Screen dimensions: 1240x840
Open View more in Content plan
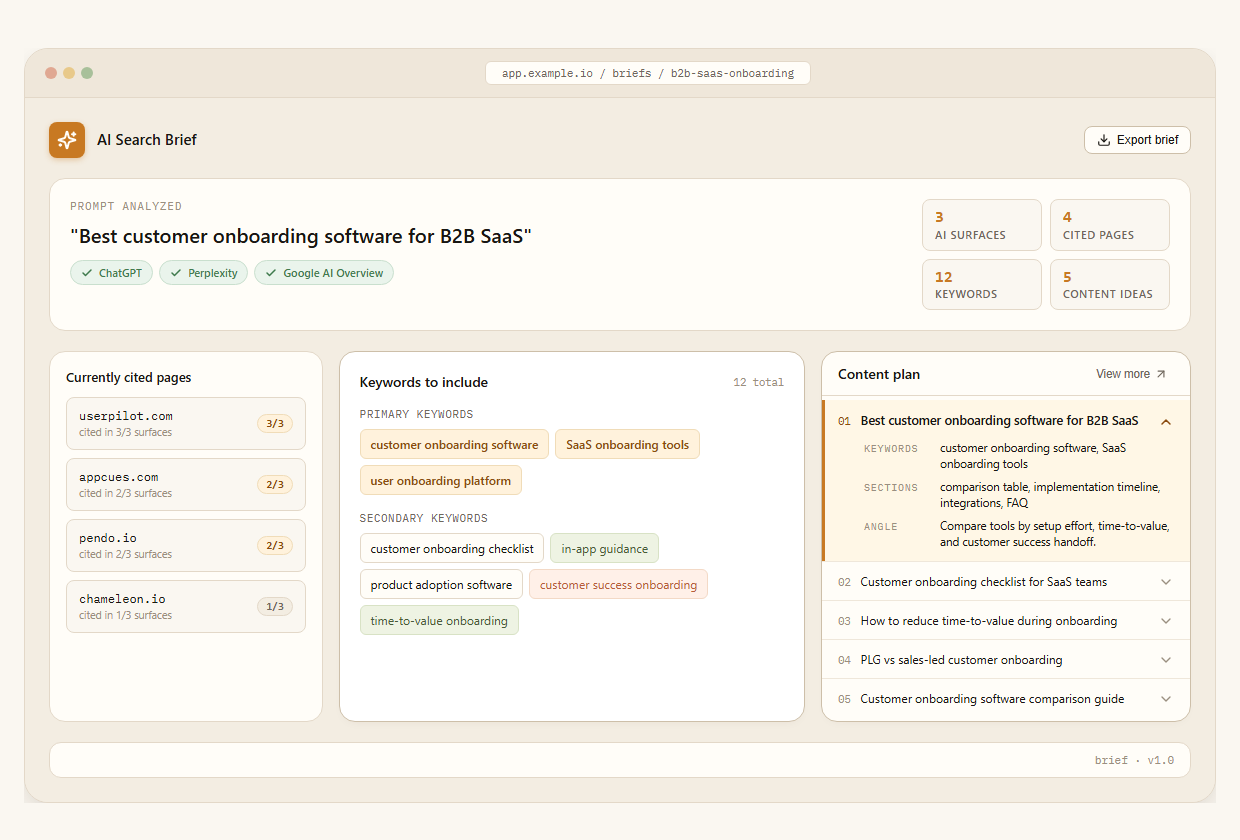coord(1131,374)
